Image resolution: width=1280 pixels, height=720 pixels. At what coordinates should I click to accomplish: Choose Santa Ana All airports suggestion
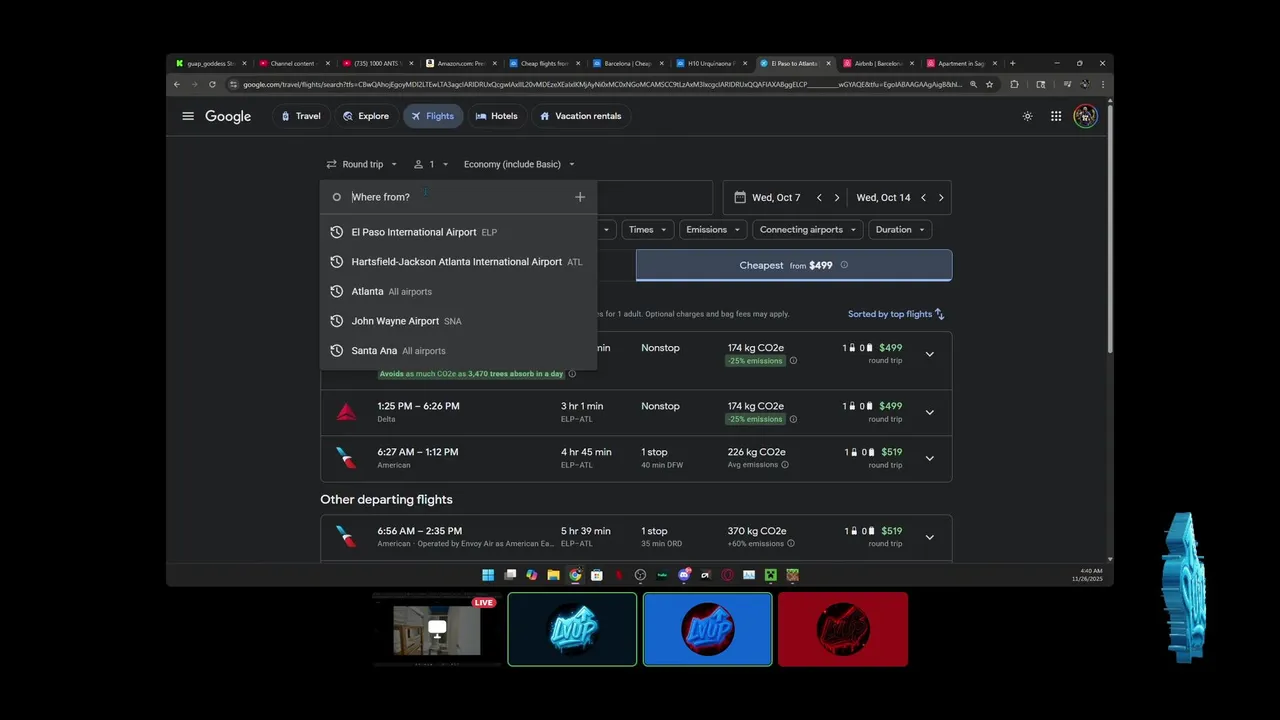458,351
